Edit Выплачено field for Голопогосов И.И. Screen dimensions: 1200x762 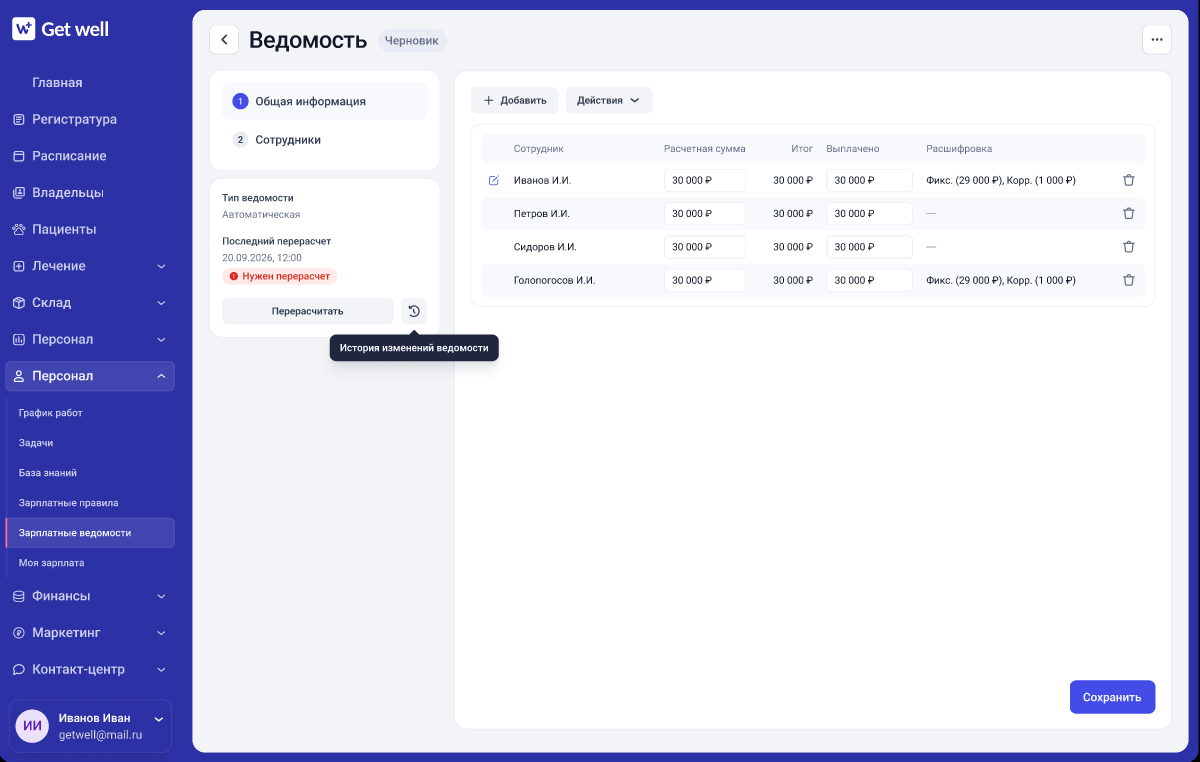click(x=869, y=281)
